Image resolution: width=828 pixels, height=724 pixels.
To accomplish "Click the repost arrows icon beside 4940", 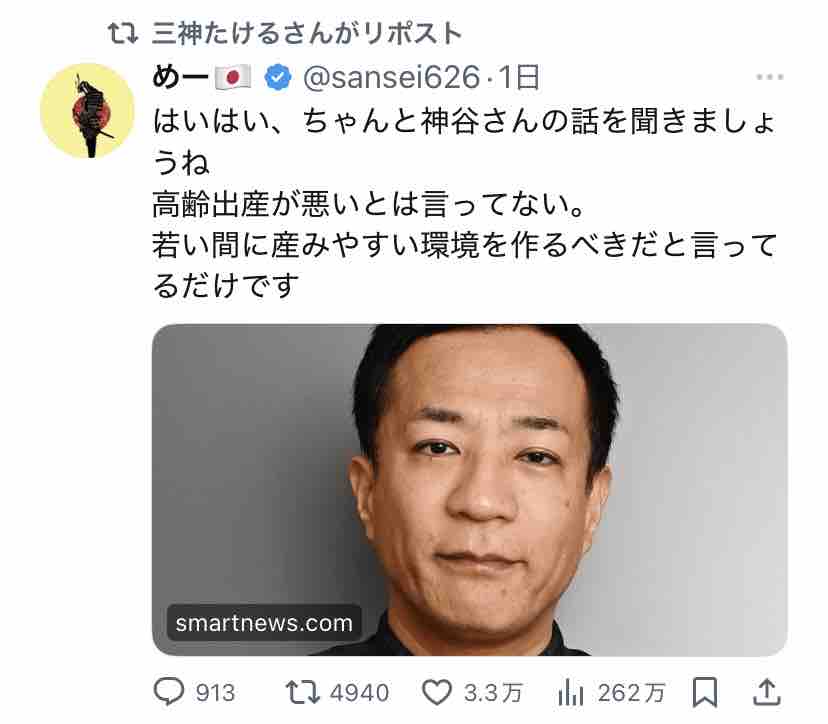I will point(303,692).
